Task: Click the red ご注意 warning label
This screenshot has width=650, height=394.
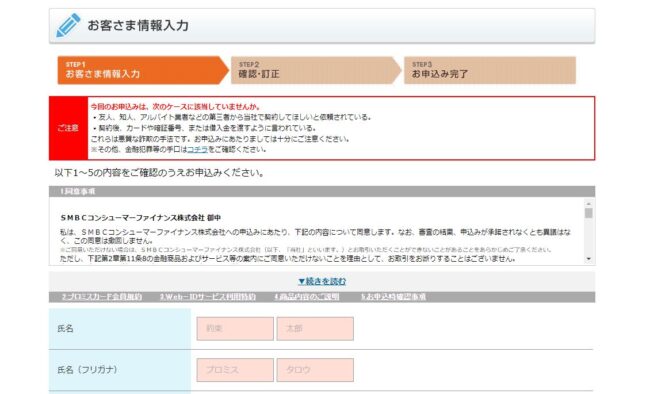Action: tap(68, 128)
